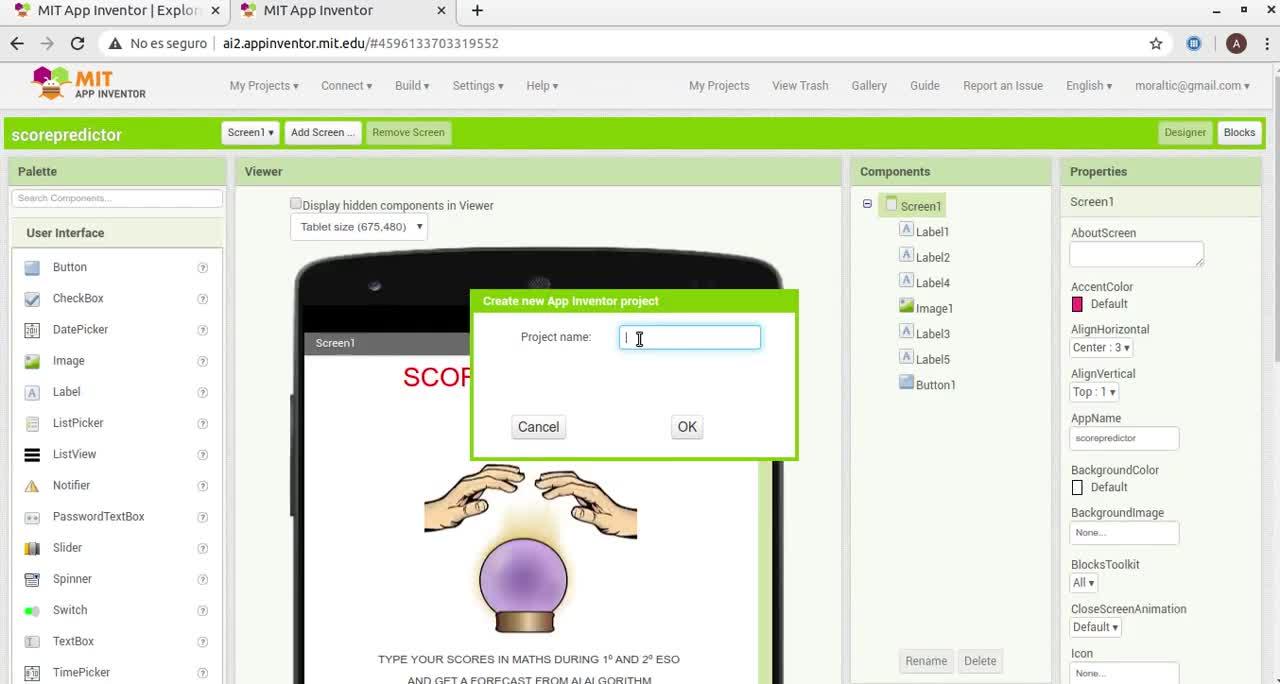
Task: Open the Chrome profile avatar
Action: (x=1236, y=43)
